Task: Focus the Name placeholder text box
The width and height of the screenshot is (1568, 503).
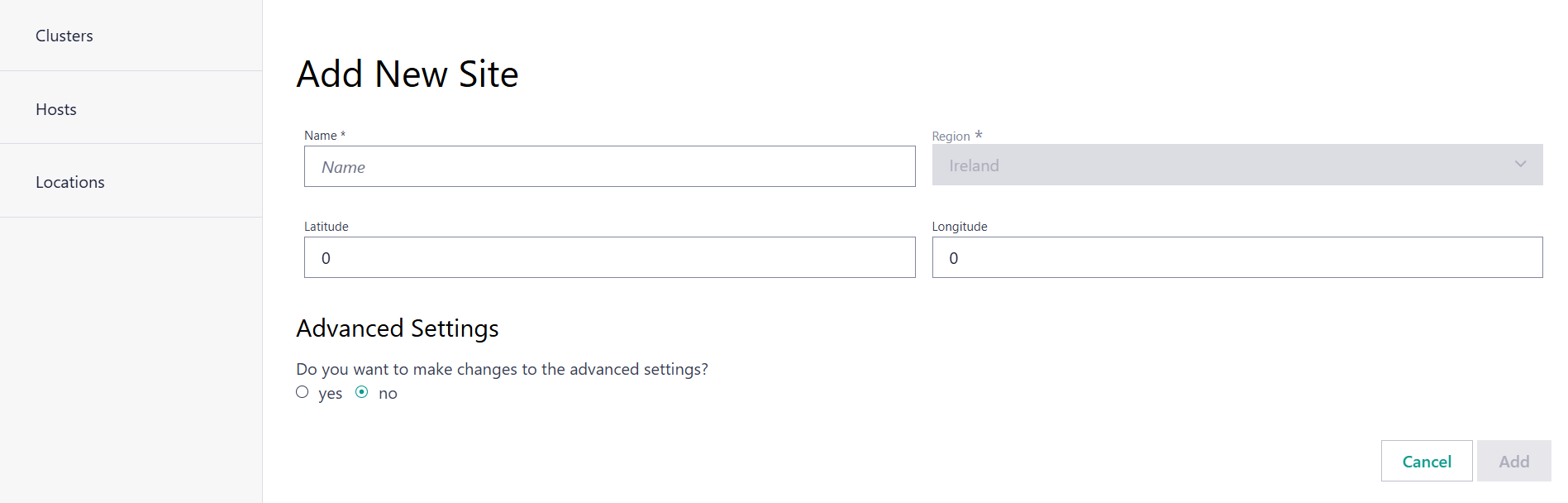Action: [609, 166]
